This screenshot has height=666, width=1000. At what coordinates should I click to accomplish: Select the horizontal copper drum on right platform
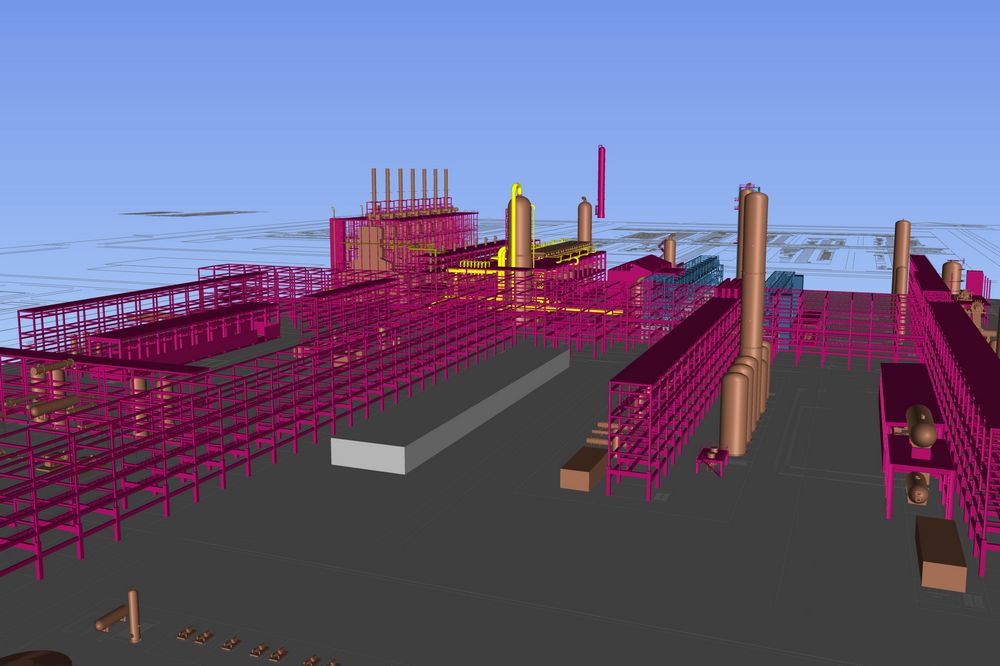[x=920, y=427]
